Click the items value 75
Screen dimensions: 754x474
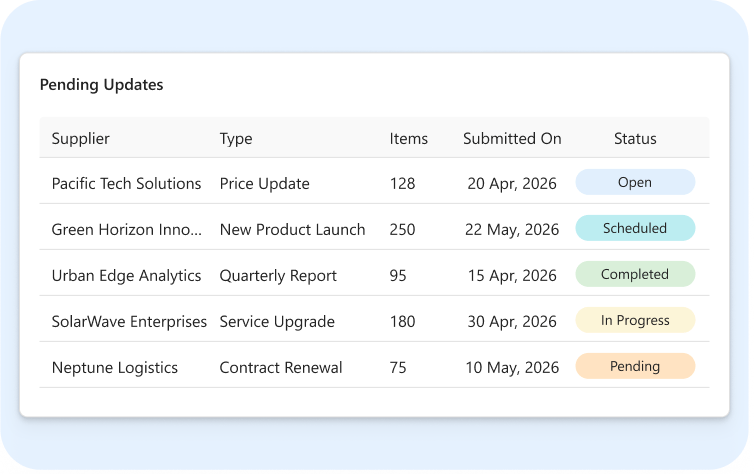coord(398,368)
